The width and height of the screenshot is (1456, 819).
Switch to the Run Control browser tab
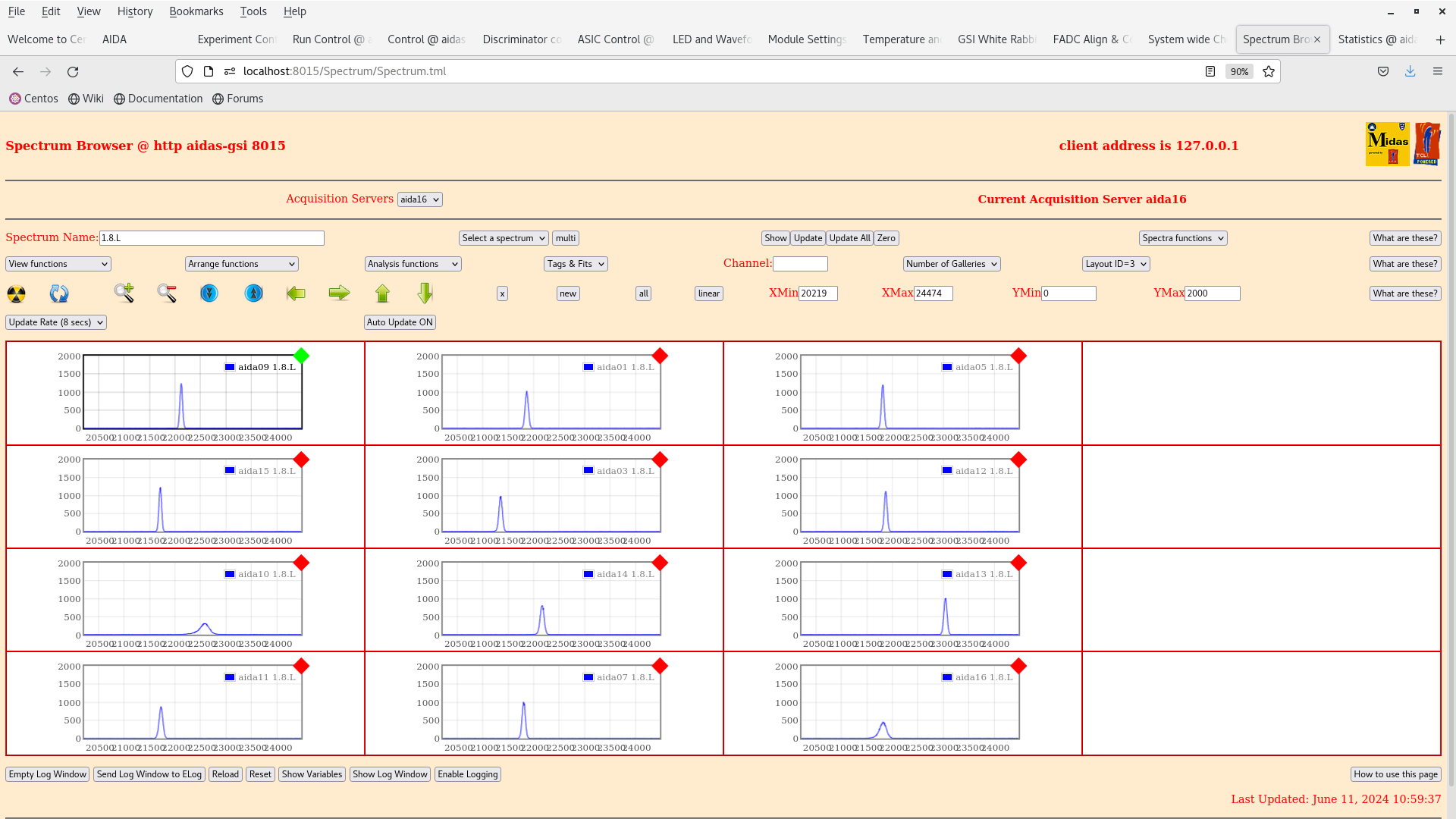click(x=329, y=39)
